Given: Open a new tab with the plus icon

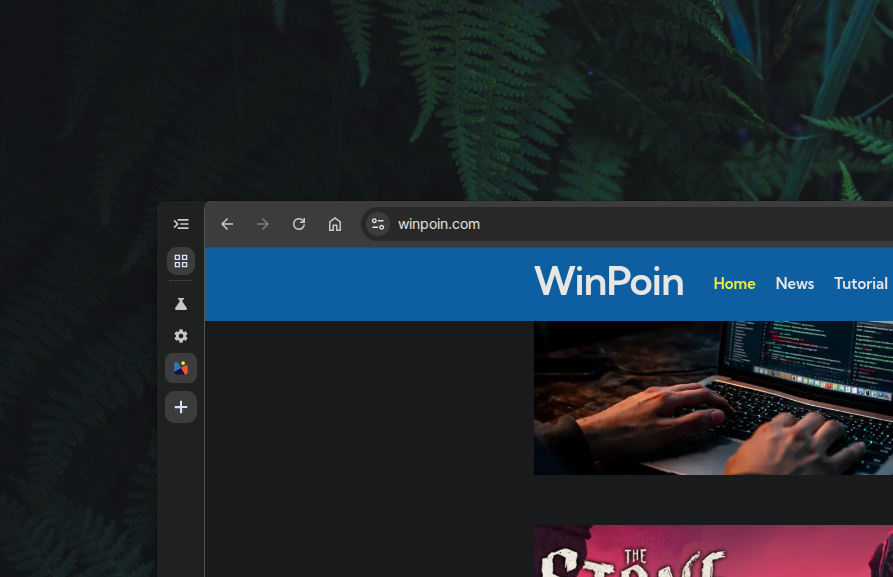Looking at the screenshot, I should 181,407.
